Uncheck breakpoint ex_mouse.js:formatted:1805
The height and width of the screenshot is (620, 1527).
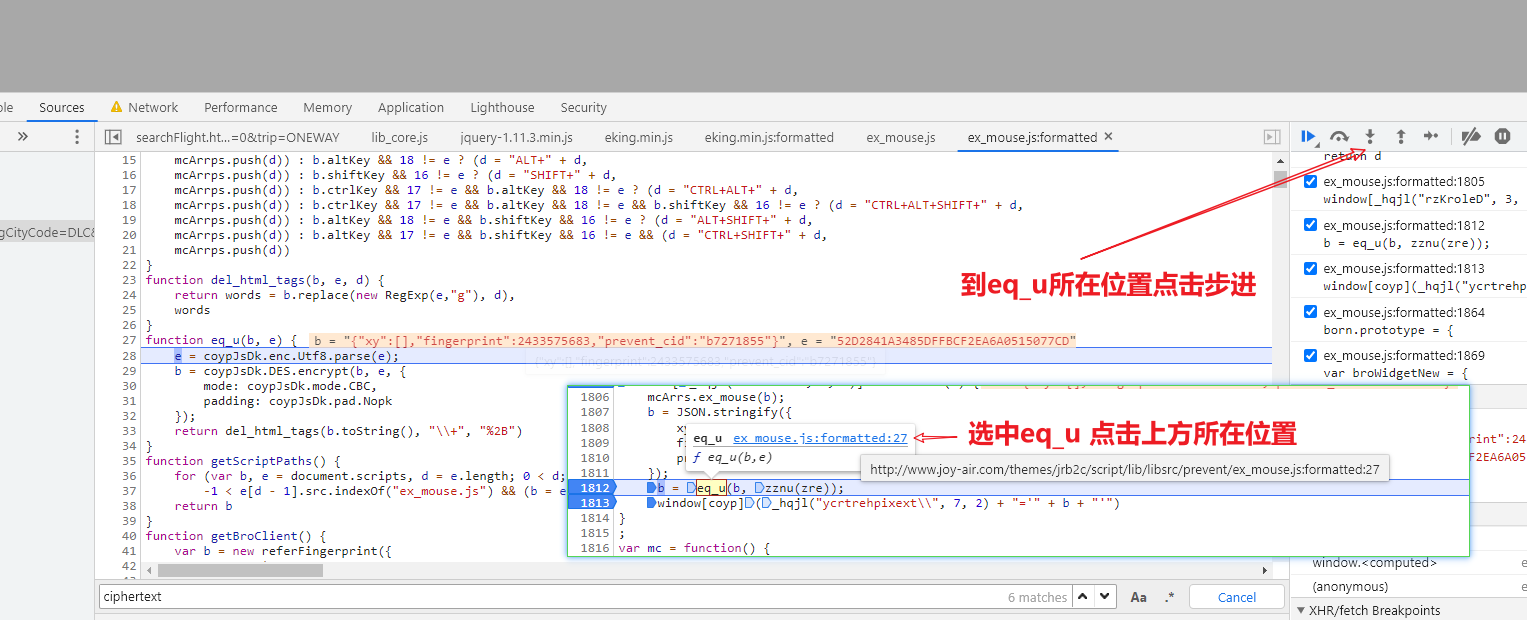(1310, 182)
